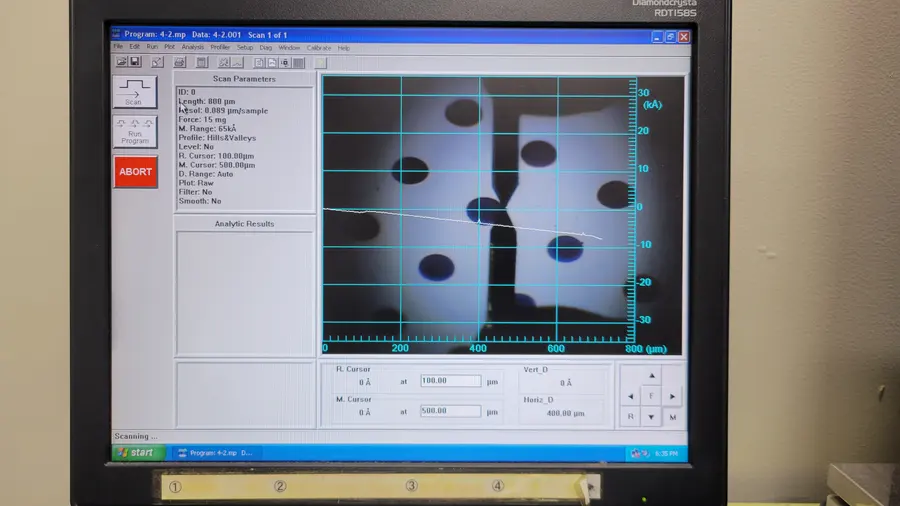The height and width of the screenshot is (506, 900).
Task: Click 'Profile: Hills&Valleys' parameter line
Action: coord(217,138)
